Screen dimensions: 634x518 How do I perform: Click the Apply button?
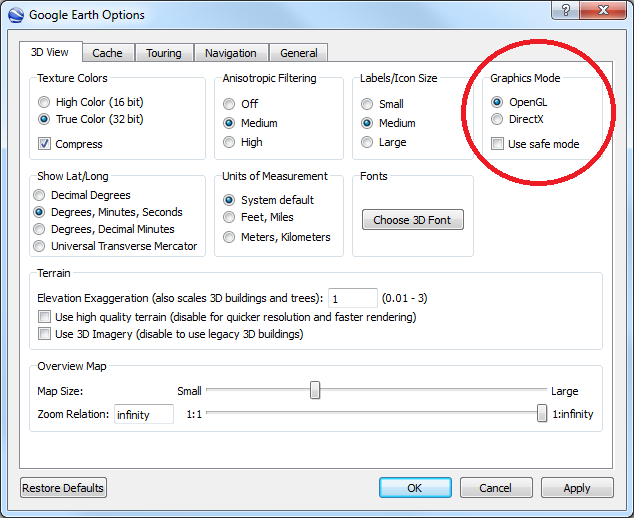point(577,488)
